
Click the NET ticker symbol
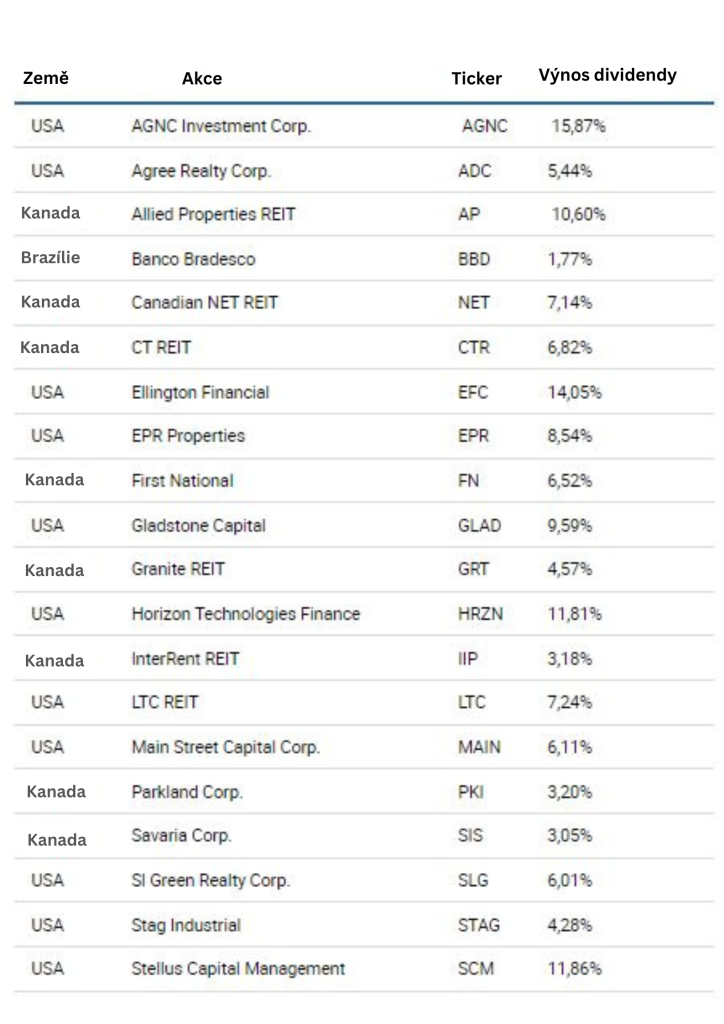(x=473, y=303)
